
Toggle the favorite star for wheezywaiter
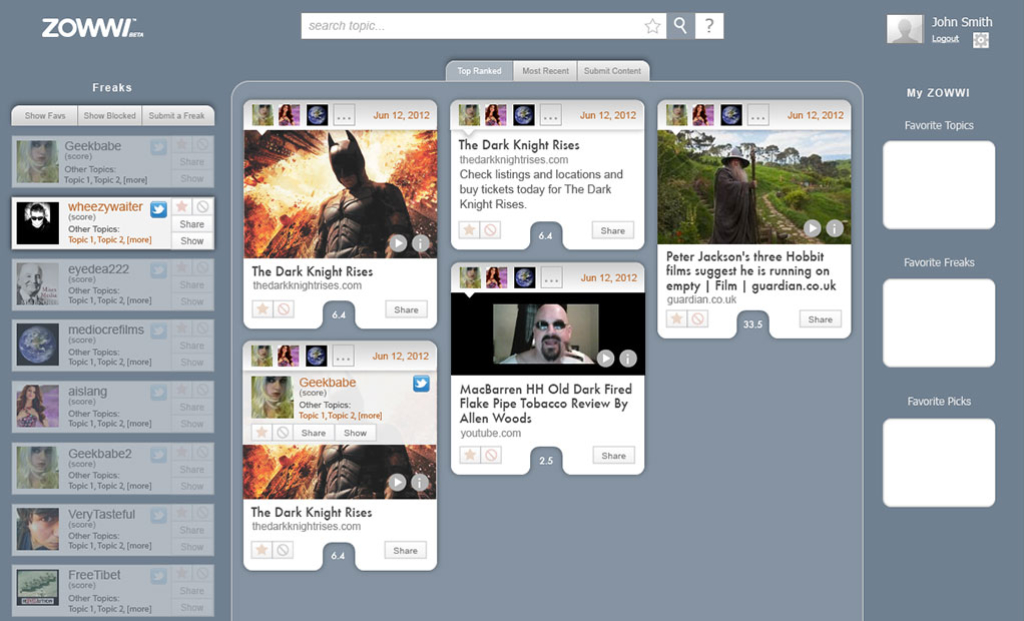pos(182,206)
